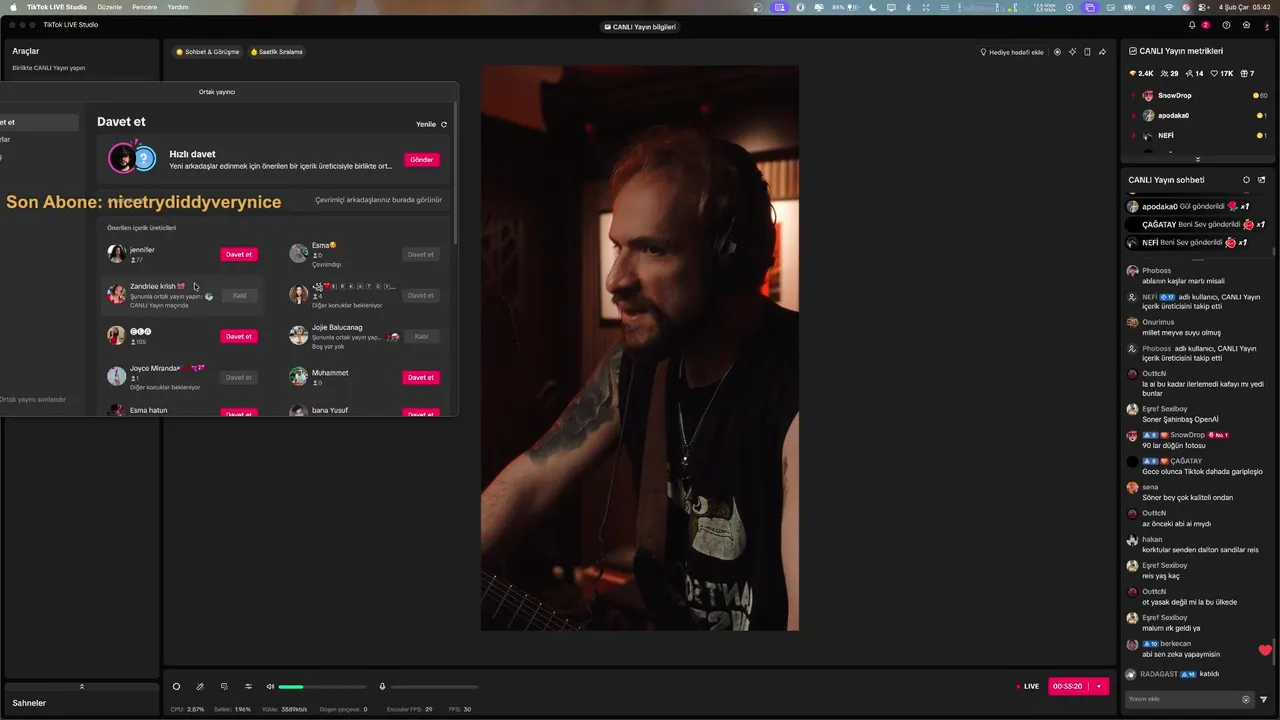The width and height of the screenshot is (1280, 720).
Task: Invite jennifer with Davet et
Action: pos(239,254)
